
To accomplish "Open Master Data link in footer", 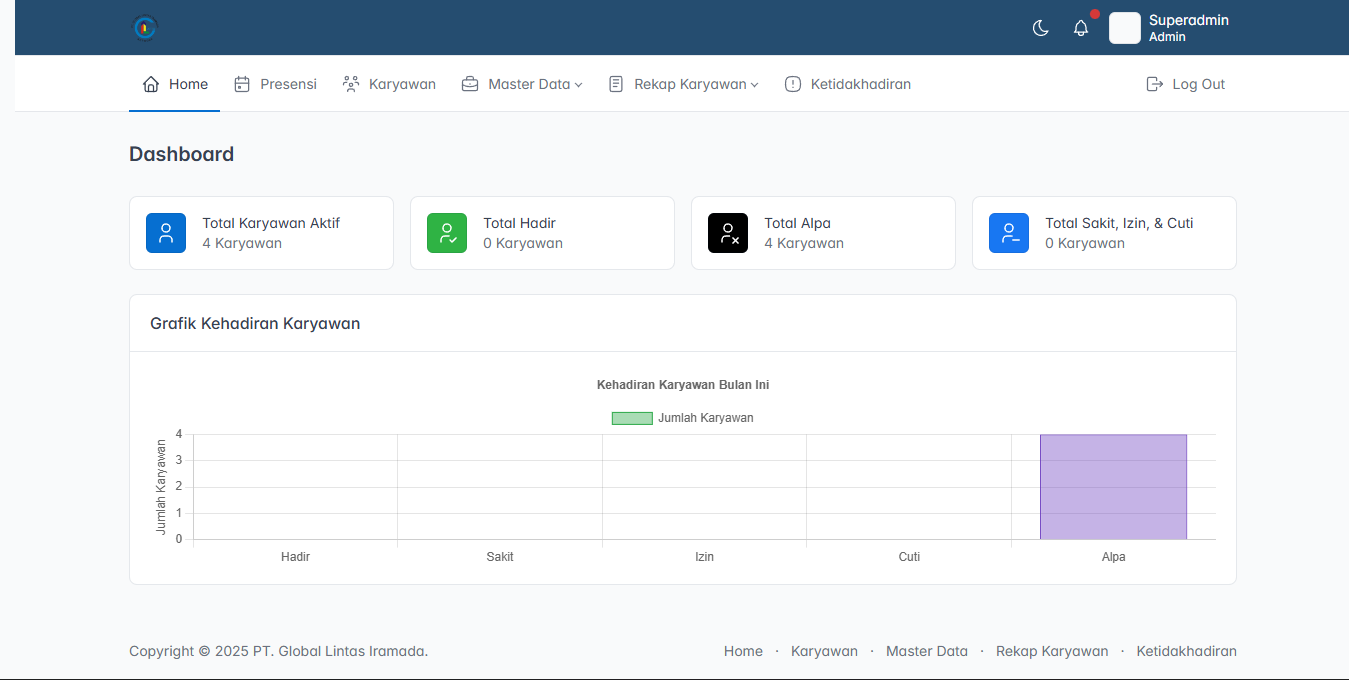I will (927, 651).
